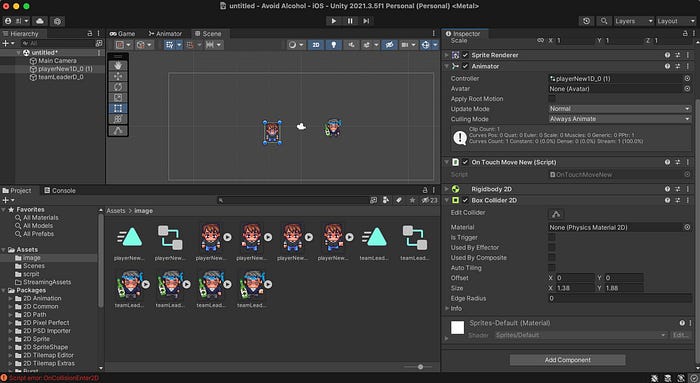Activate the Rect tool in scene overlay
700x383 pixels.
118,108
